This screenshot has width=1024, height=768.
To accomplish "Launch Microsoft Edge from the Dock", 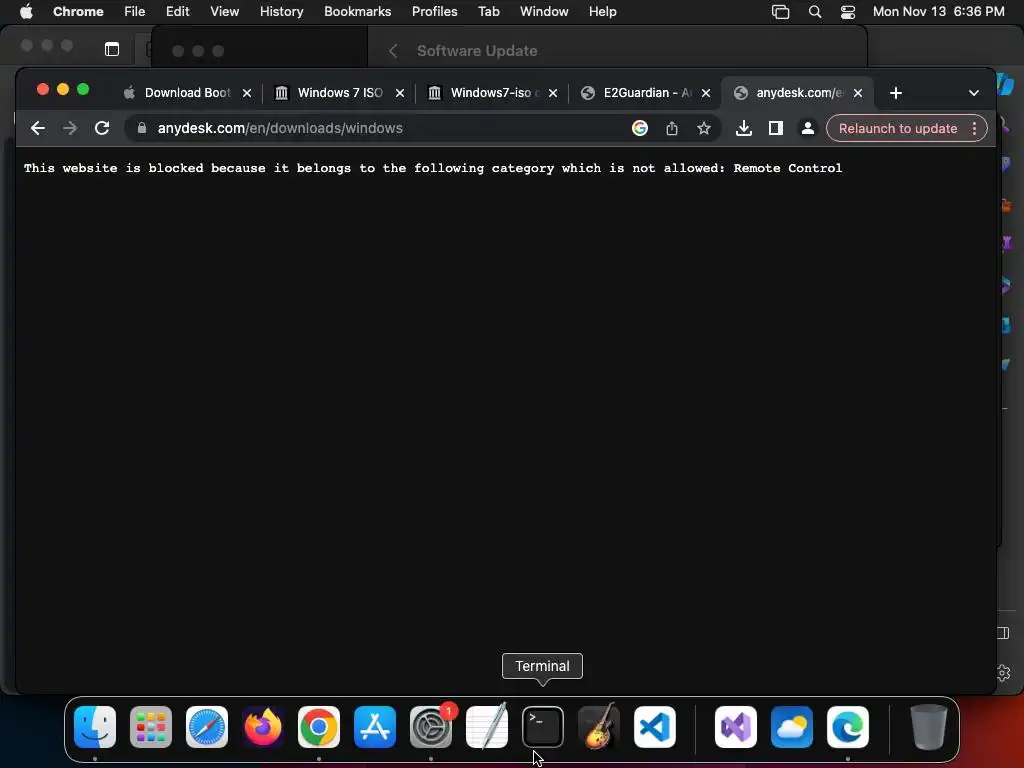I will tap(848, 727).
